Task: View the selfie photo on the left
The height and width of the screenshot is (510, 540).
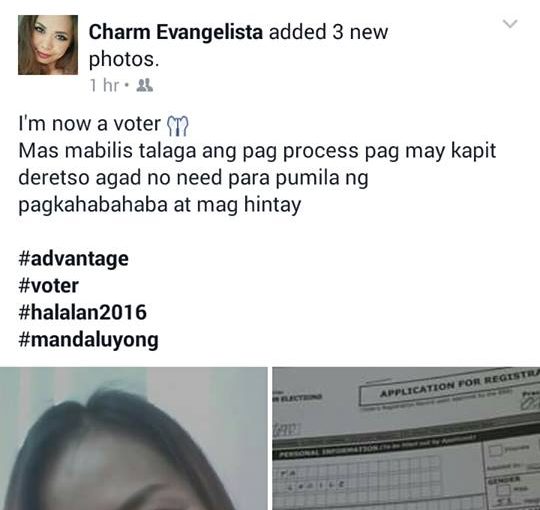Action: pos(133,438)
